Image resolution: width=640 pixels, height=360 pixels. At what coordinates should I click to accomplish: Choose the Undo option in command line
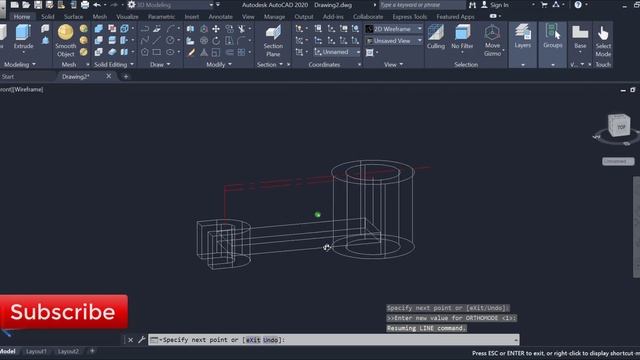coord(271,340)
